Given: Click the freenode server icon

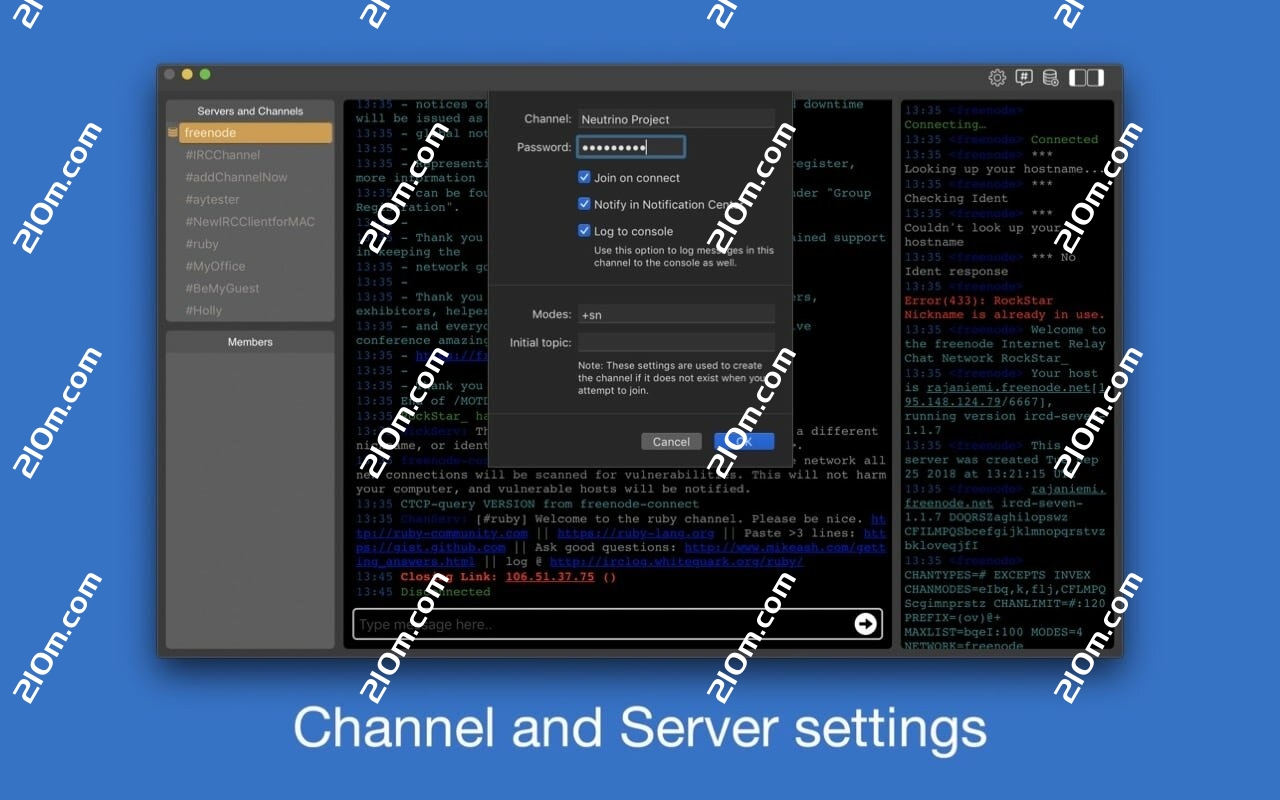Looking at the screenshot, I should (173, 133).
